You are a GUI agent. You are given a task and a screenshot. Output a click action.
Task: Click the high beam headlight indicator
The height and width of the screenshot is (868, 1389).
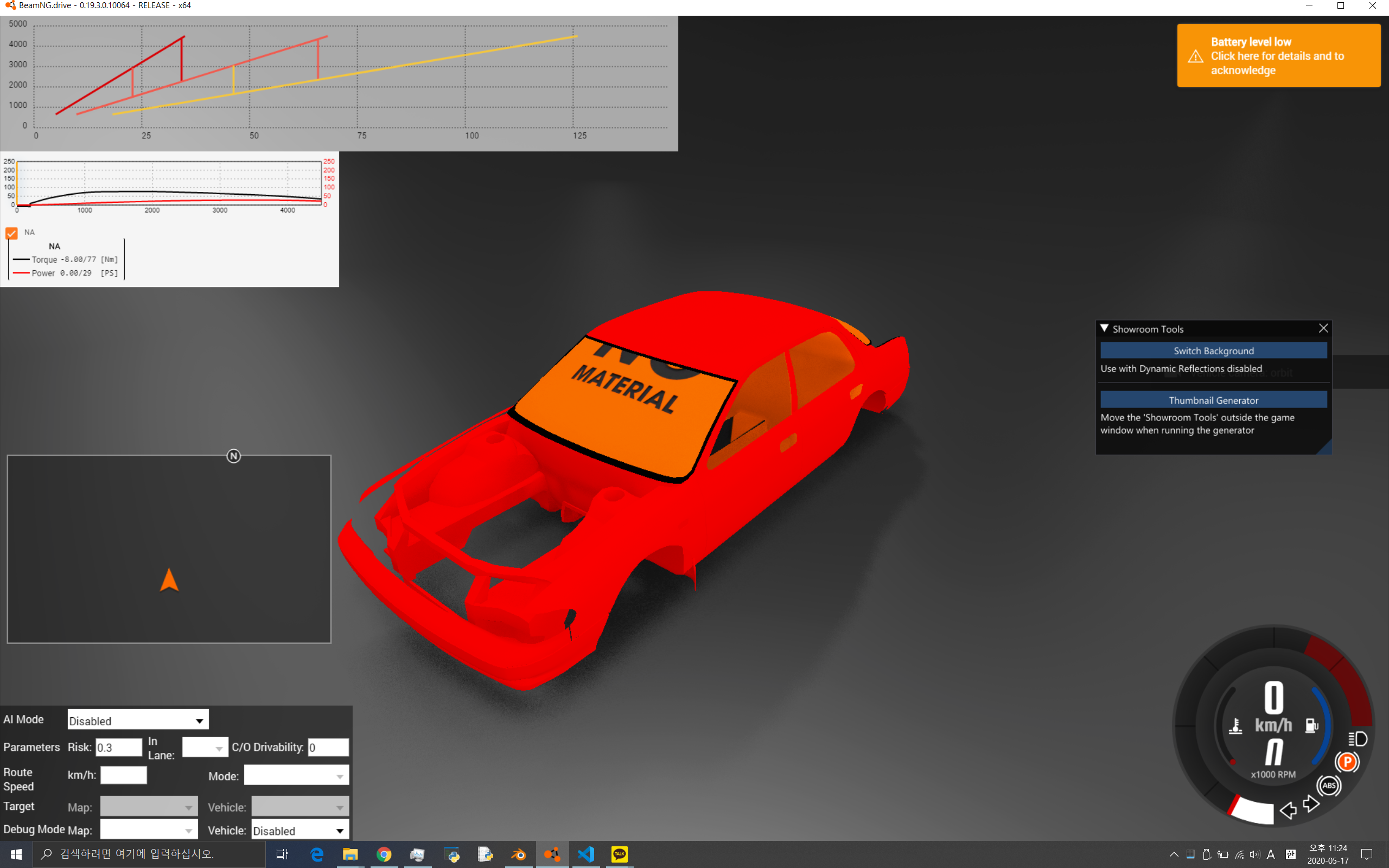point(1358,739)
